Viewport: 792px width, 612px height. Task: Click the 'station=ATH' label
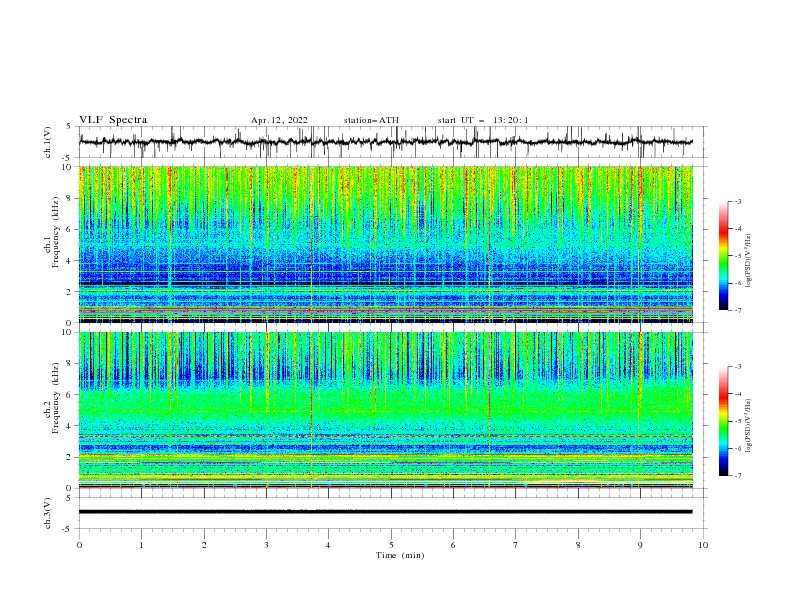click(371, 120)
